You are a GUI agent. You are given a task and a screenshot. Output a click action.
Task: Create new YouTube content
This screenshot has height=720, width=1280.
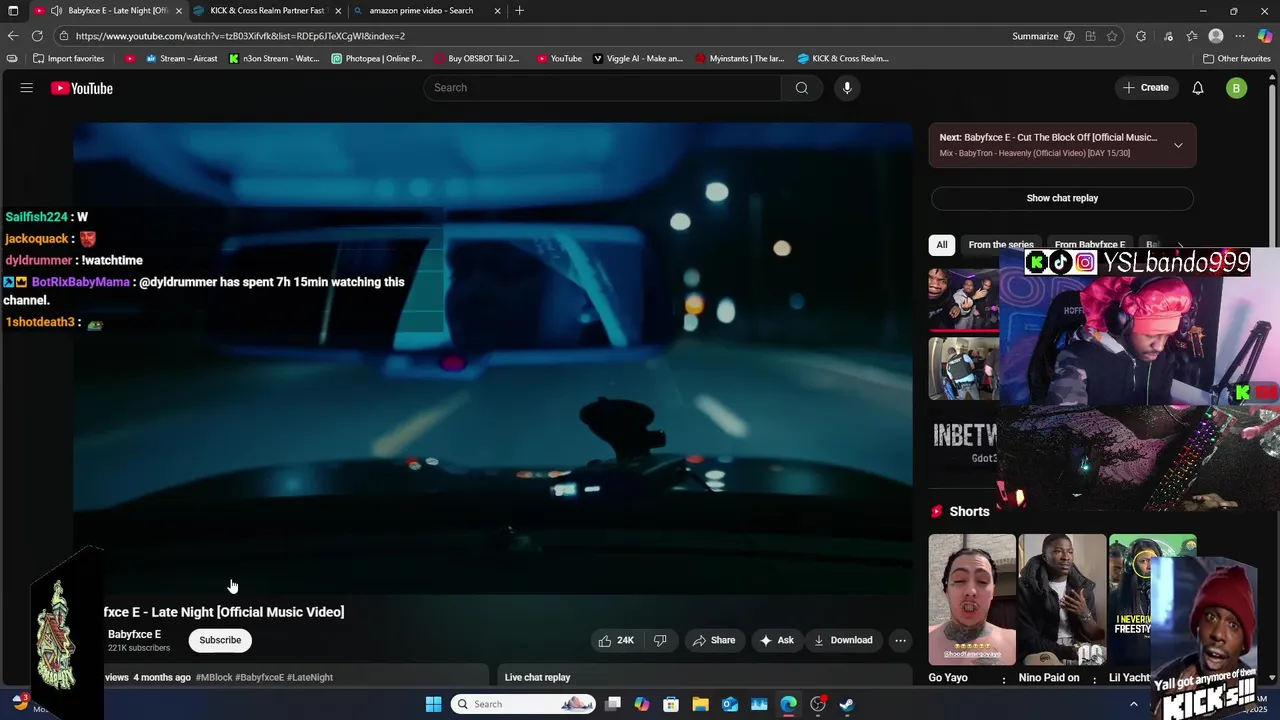(x=1146, y=88)
